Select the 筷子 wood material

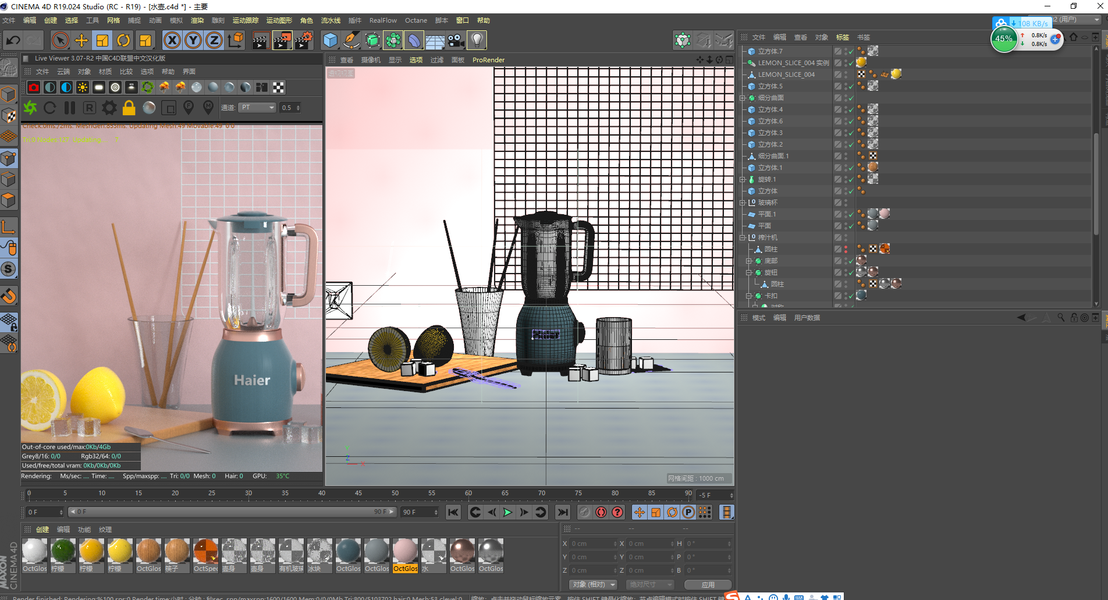tap(177, 554)
